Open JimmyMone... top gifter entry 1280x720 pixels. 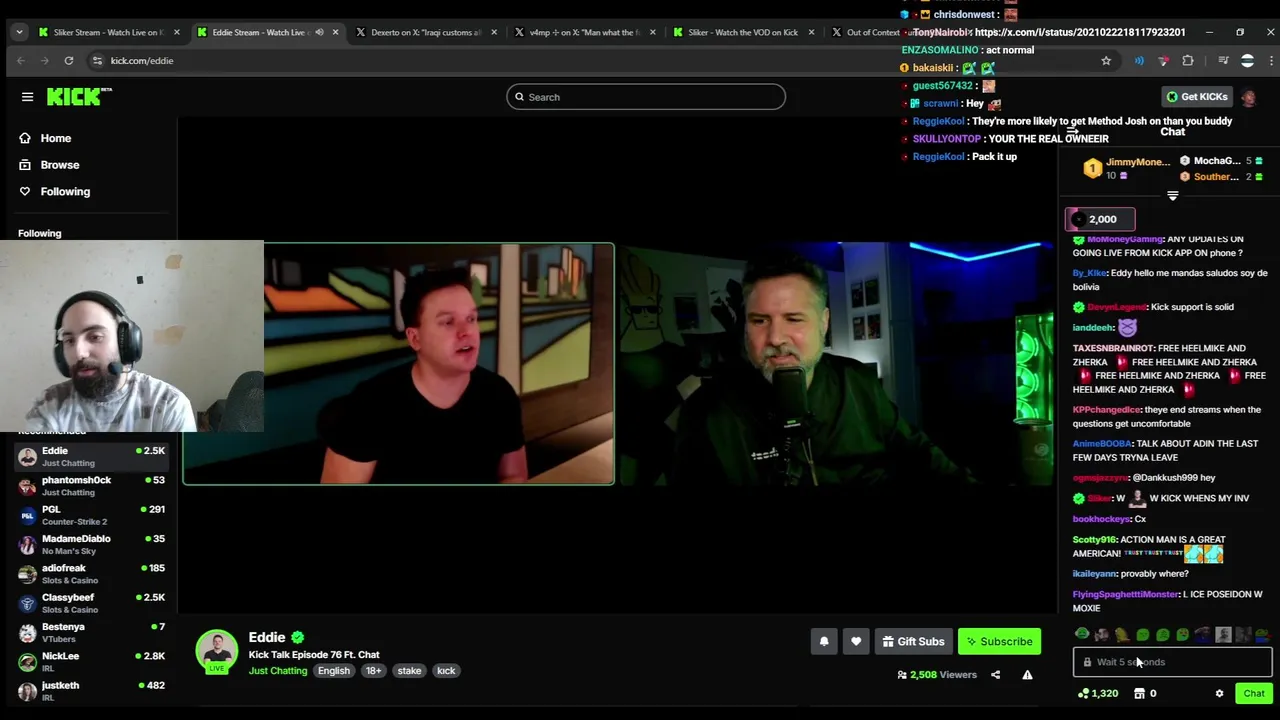click(x=1128, y=168)
